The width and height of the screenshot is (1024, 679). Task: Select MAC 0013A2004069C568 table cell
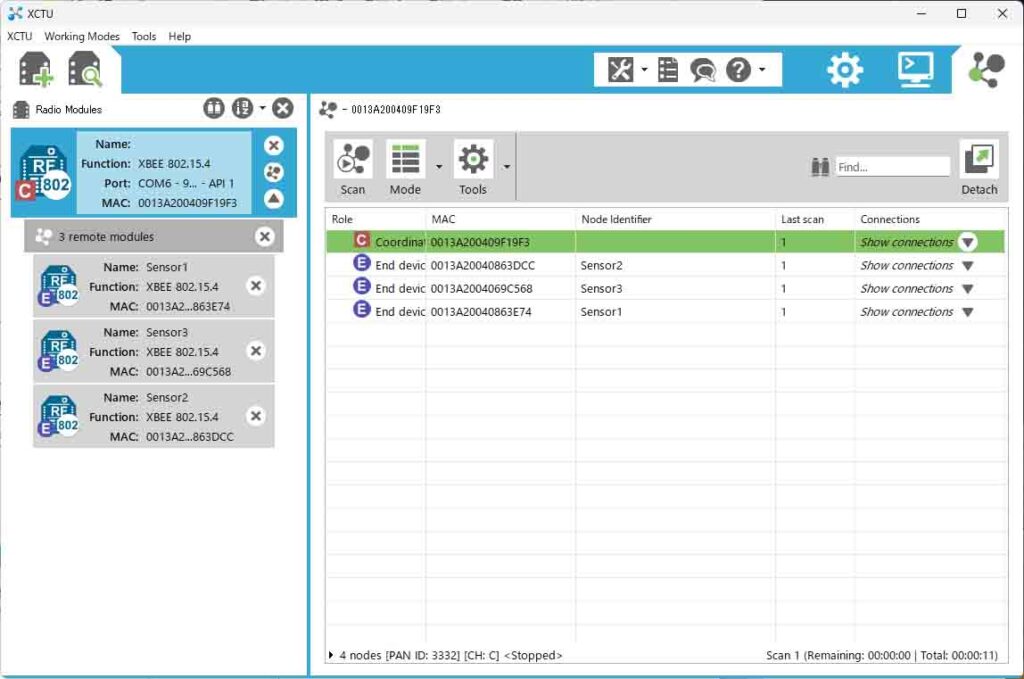pos(481,289)
